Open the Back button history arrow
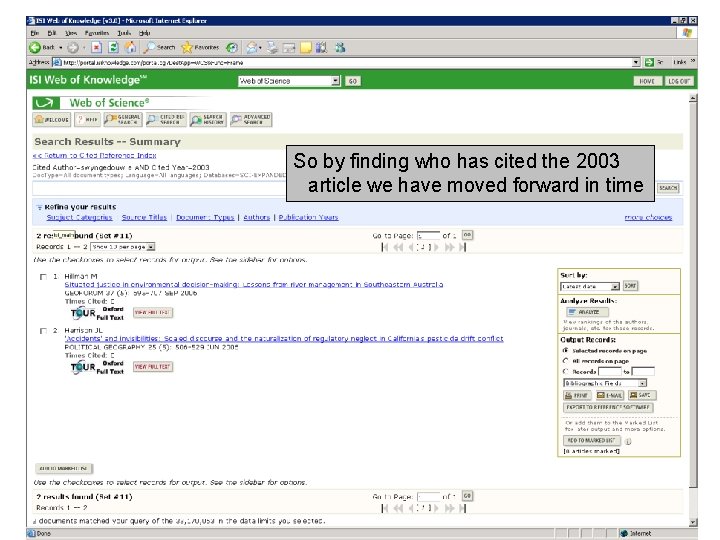This screenshot has height=540, width=720. (x=61, y=48)
